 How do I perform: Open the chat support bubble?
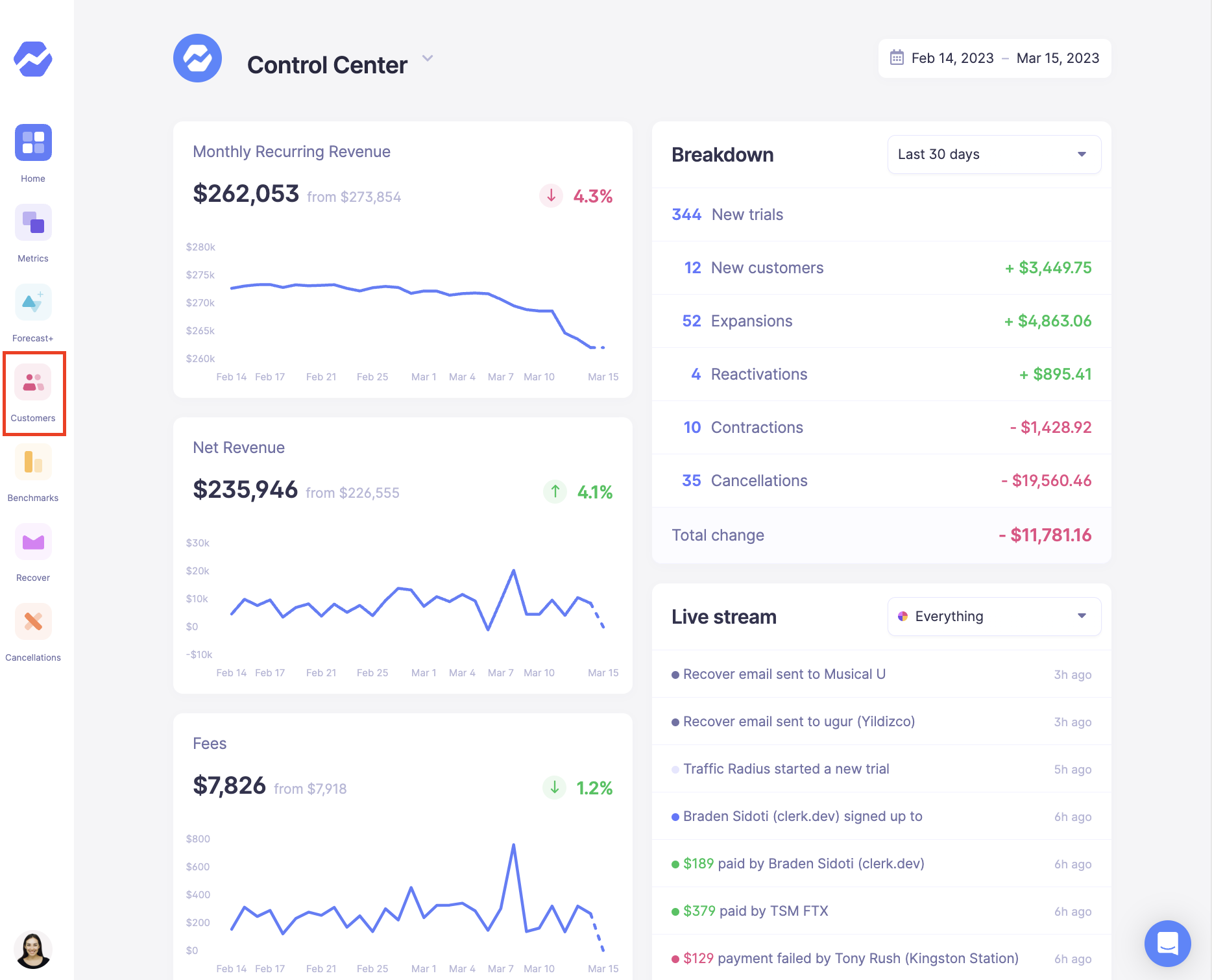(x=1167, y=943)
